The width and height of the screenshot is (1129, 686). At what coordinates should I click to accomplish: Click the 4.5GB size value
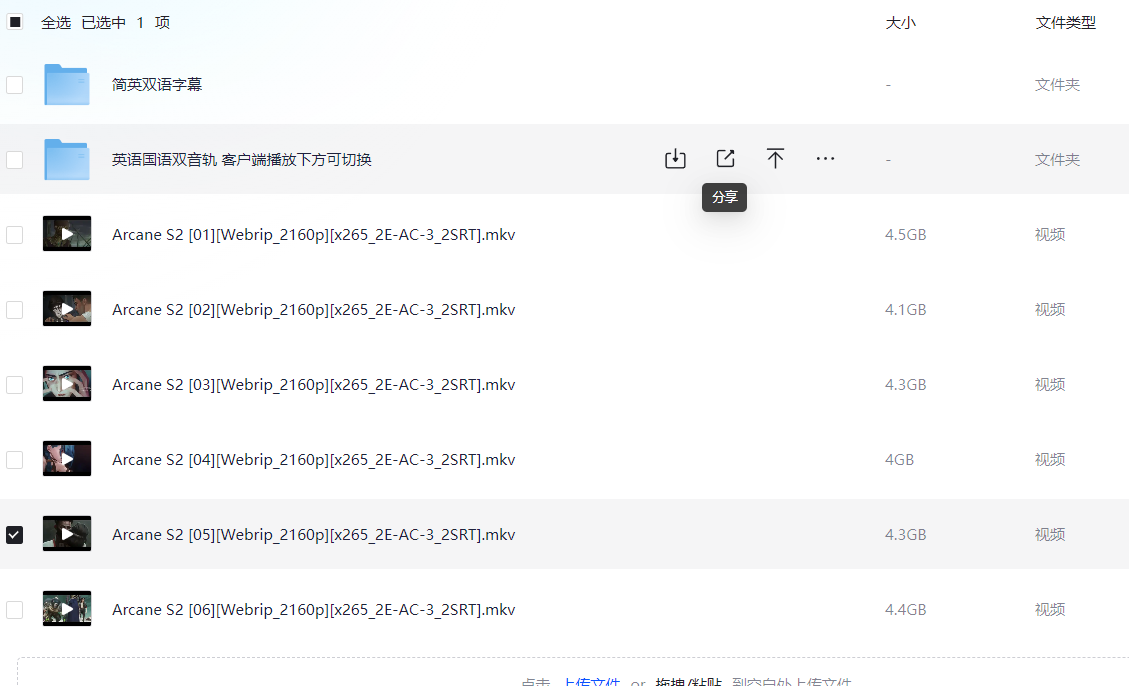pyautogui.click(x=906, y=235)
